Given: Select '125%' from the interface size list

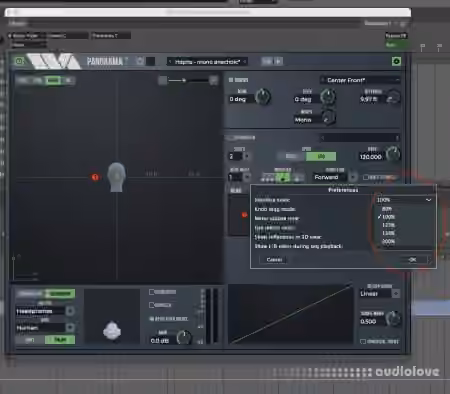Looking at the screenshot, I should tap(388, 225).
